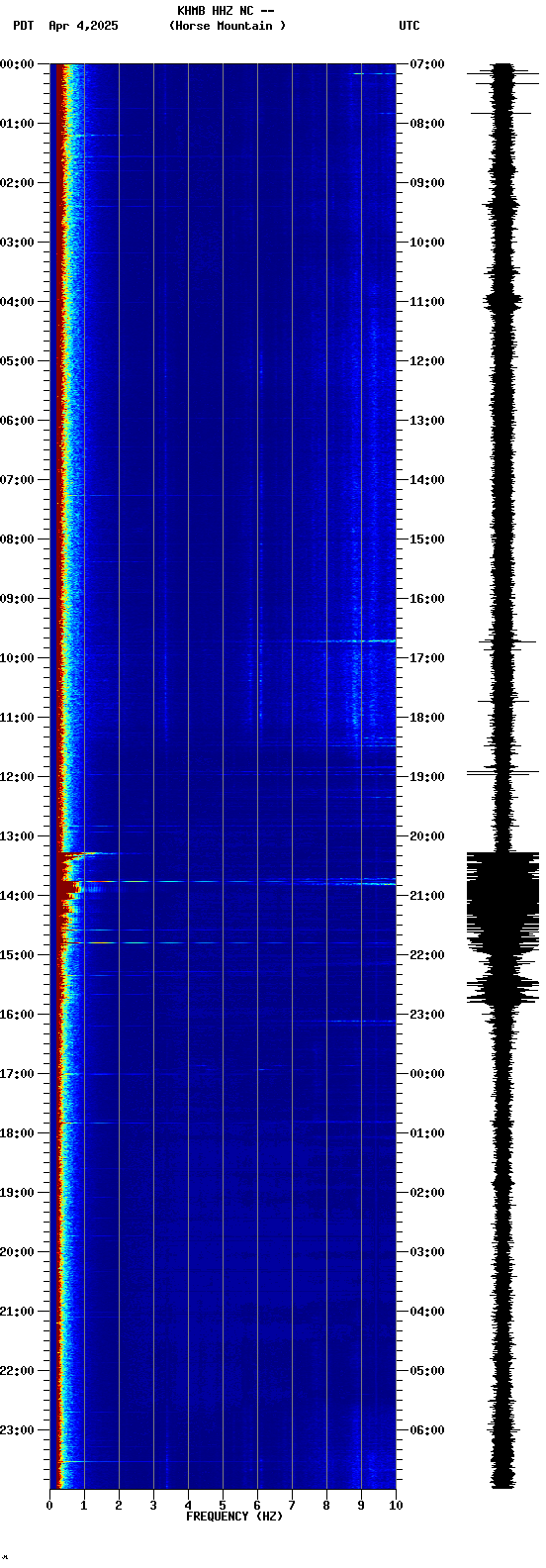
Task: Click the 02:00 UTC axis label
Action: [x=426, y=1193]
